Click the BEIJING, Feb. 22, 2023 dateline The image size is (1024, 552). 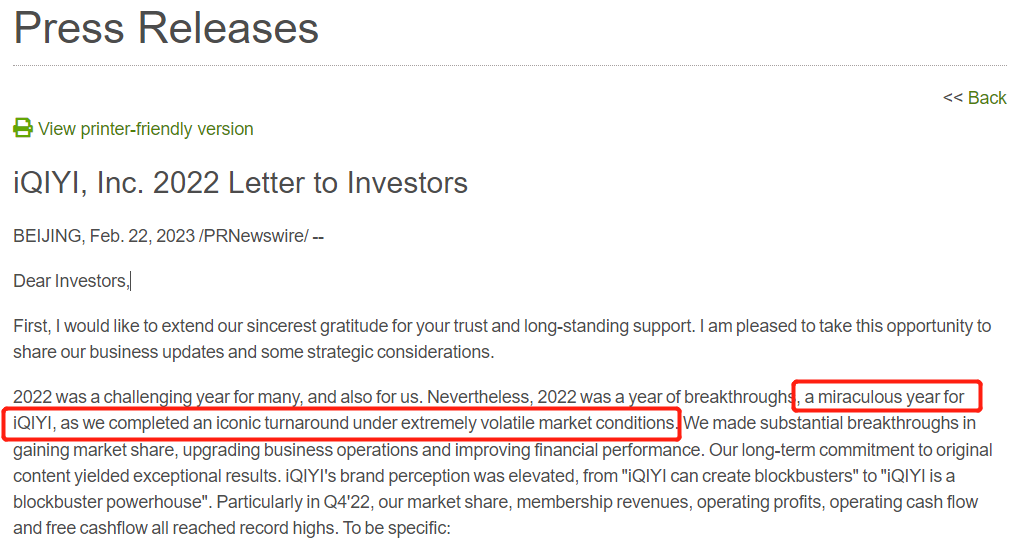click(x=104, y=236)
